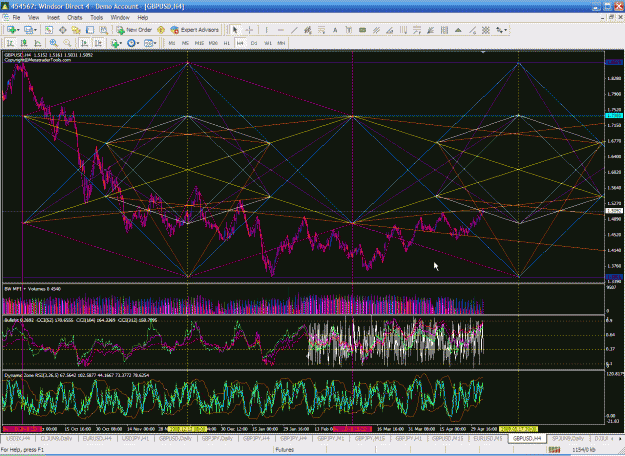Select the horizontal line drawing tool
The image size is (625, 456).
pos(281,30)
